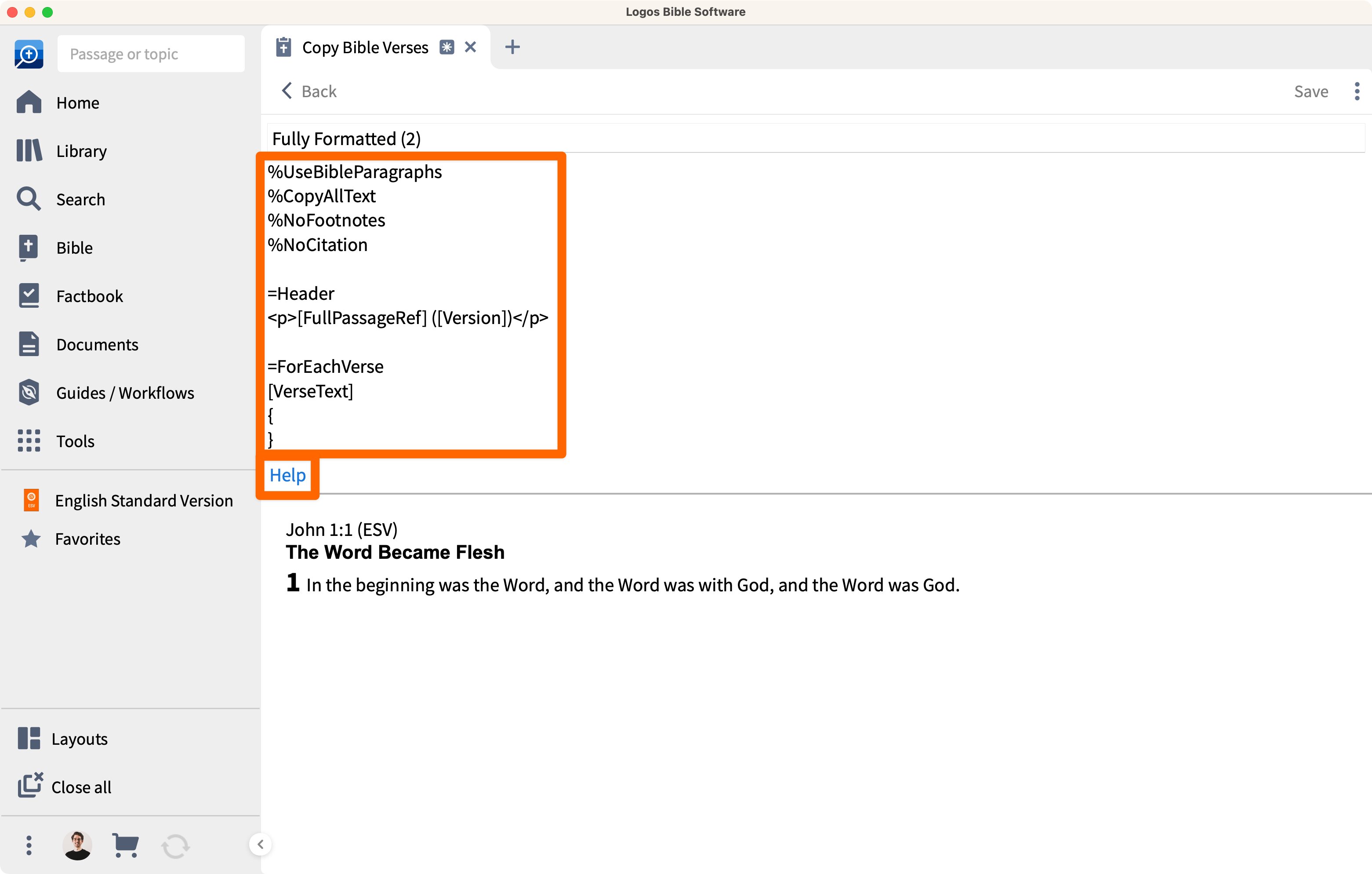Open English Standard Version resource icon

coord(31,500)
